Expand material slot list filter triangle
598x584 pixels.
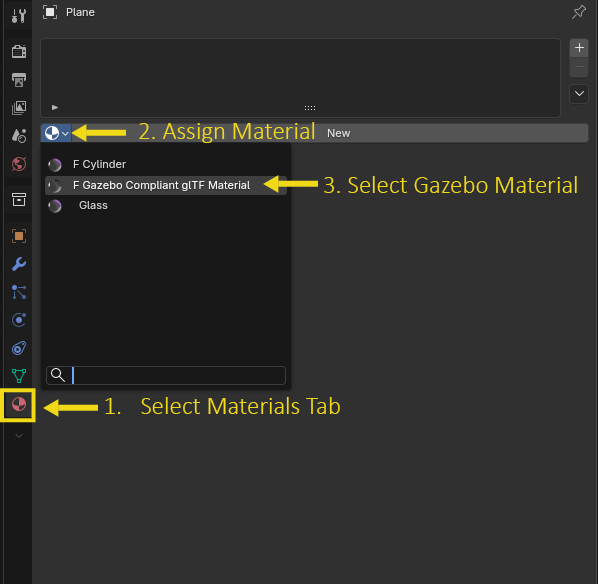click(x=55, y=108)
